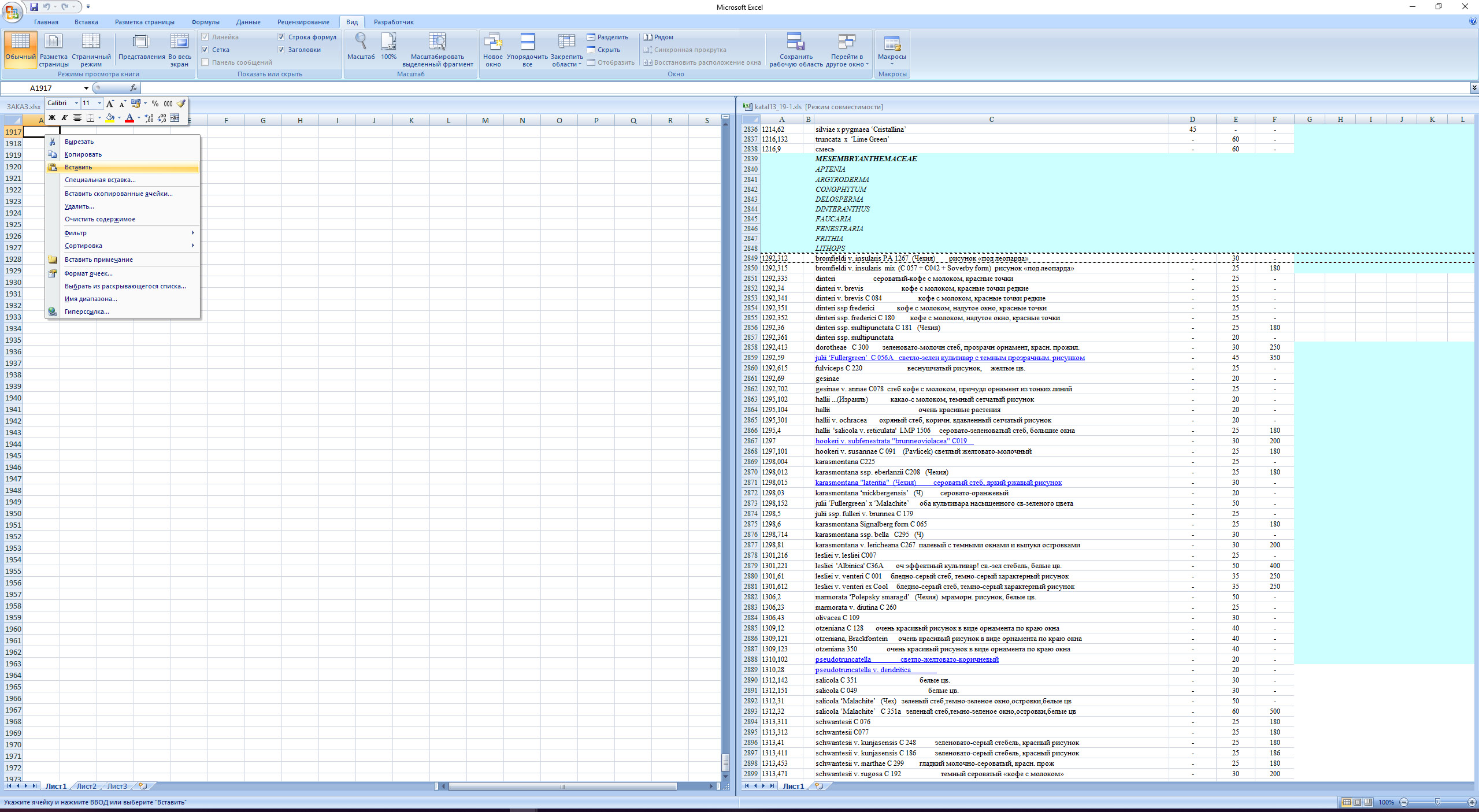
Task: Switch to Разметка страницы view mode
Action: (54, 49)
